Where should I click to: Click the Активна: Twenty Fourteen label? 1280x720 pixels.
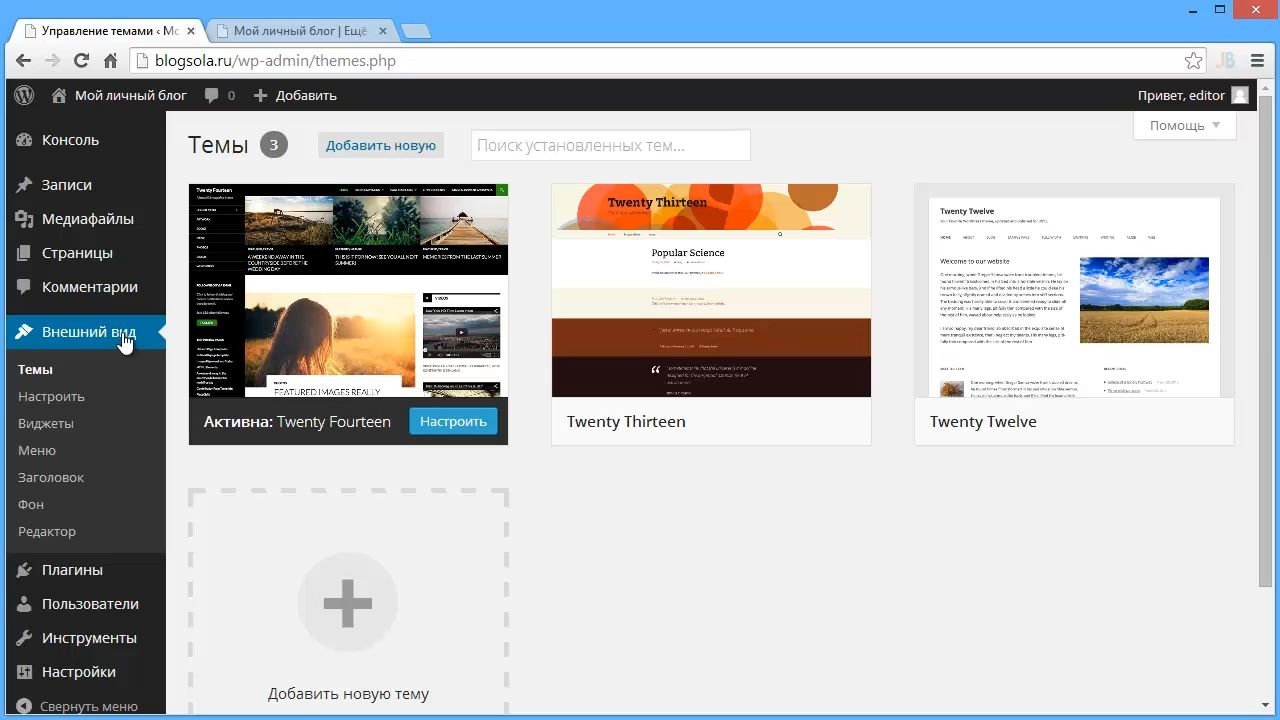pyautogui.click(x=297, y=421)
